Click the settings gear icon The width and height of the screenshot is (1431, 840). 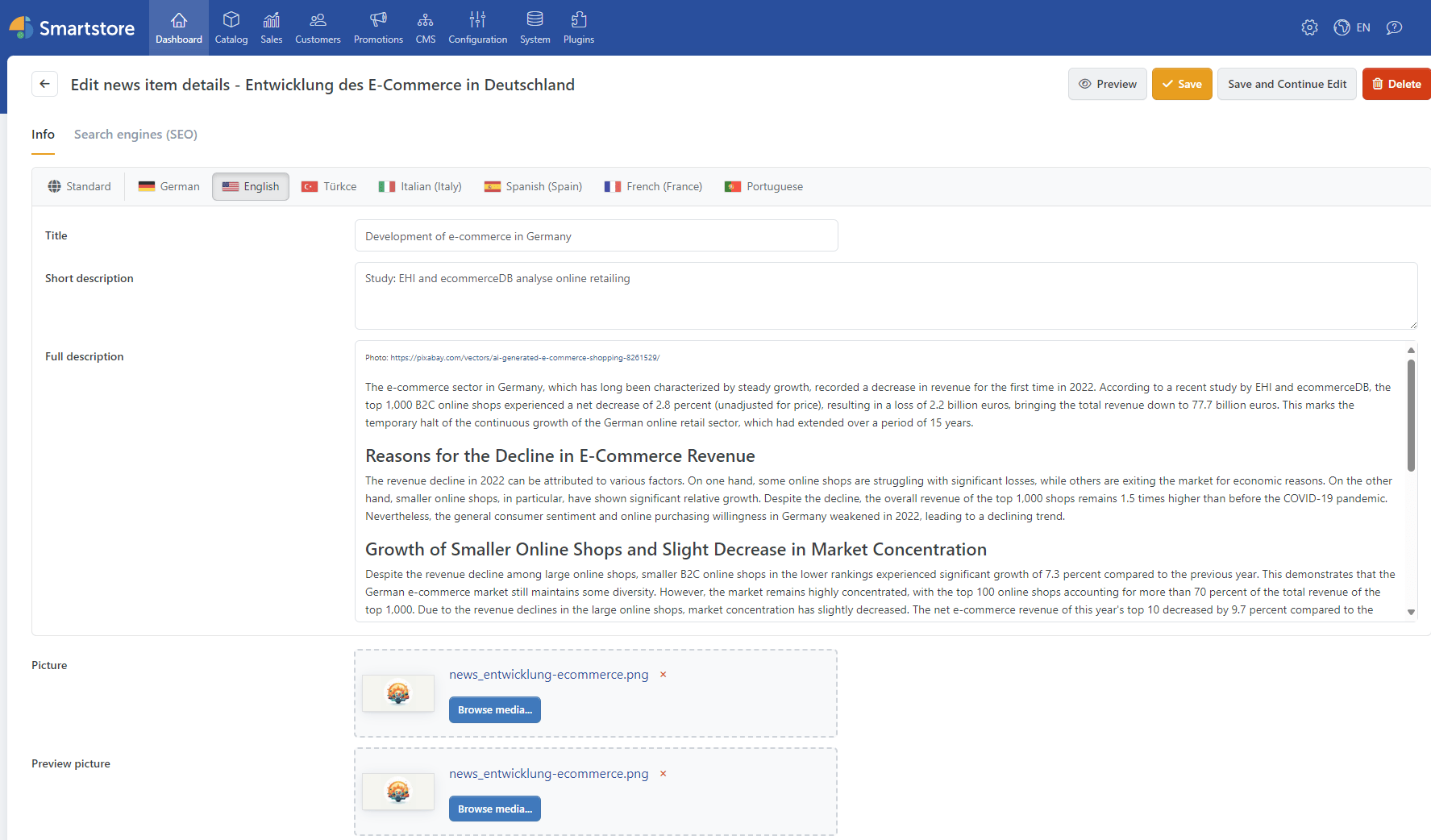tap(1309, 27)
